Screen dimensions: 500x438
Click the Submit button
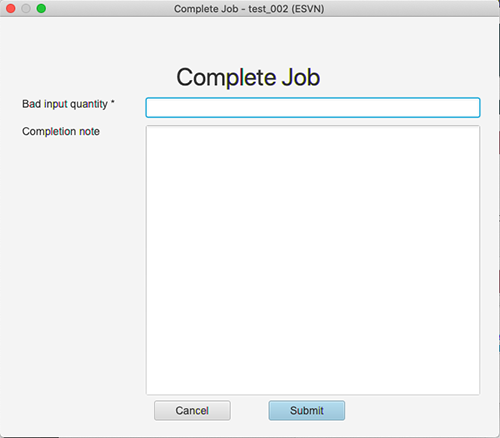pyautogui.click(x=307, y=410)
